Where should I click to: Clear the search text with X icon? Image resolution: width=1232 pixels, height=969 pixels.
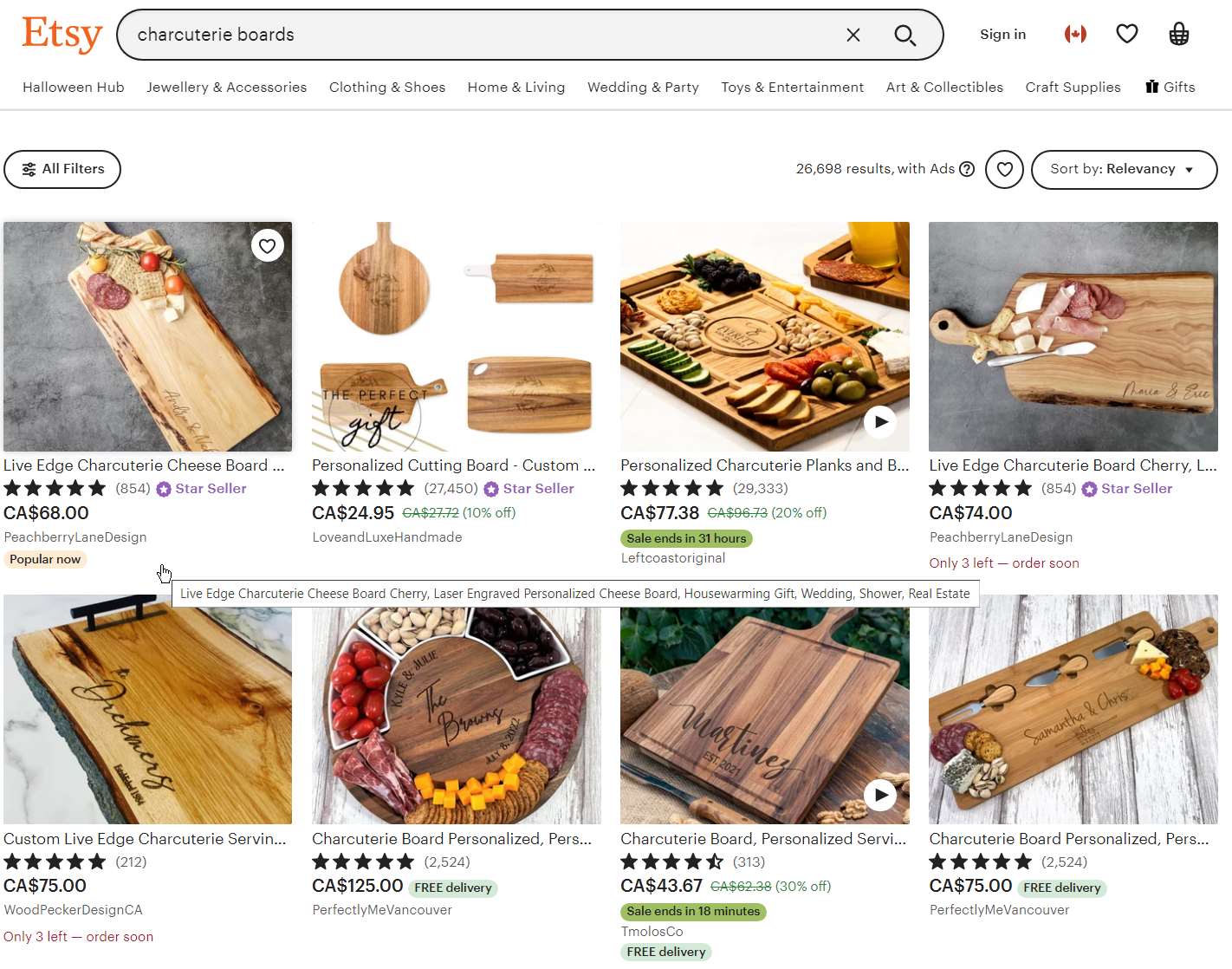(x=853, y=35)
